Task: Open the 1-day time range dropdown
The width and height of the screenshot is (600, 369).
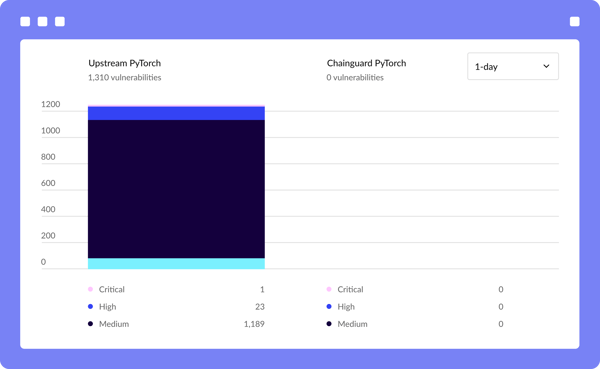Action: click(513, 66)
